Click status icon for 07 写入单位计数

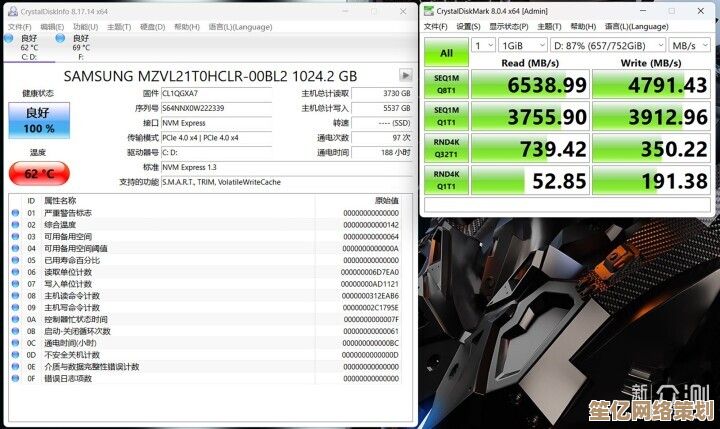pyautogui.click(x=16, y=284)
